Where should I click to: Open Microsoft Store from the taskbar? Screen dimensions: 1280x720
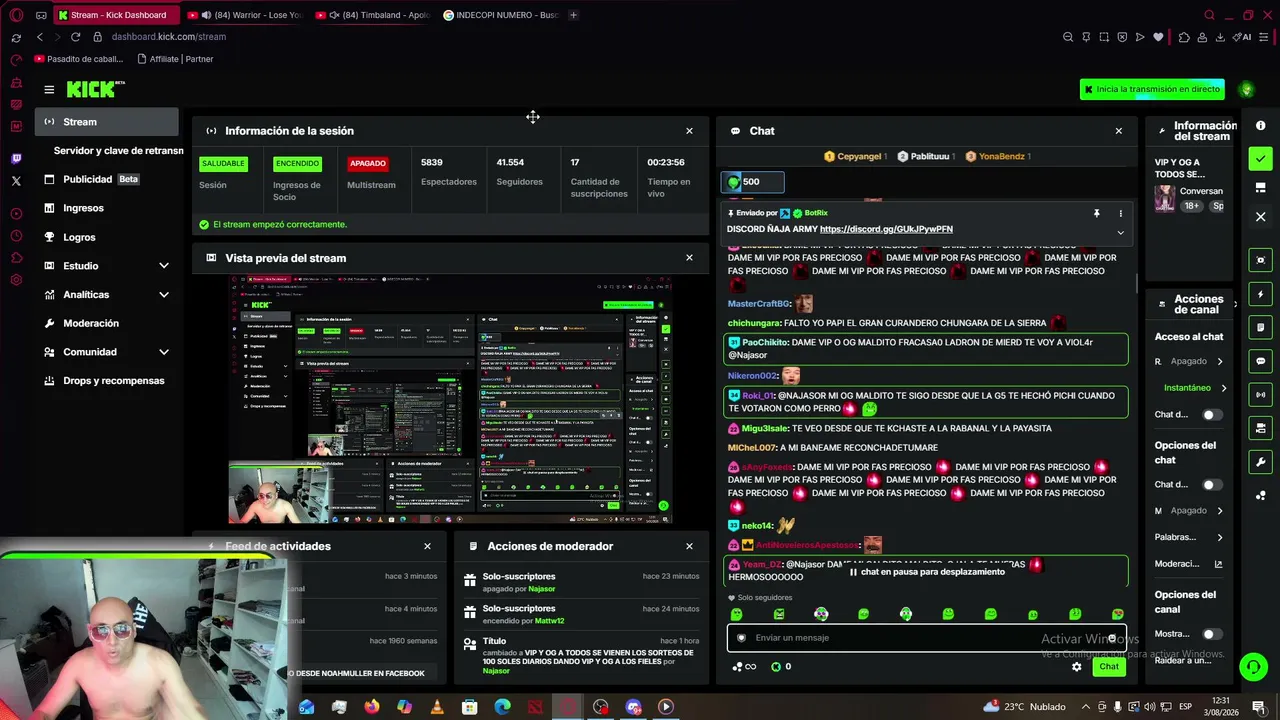[x=470, y=707]
